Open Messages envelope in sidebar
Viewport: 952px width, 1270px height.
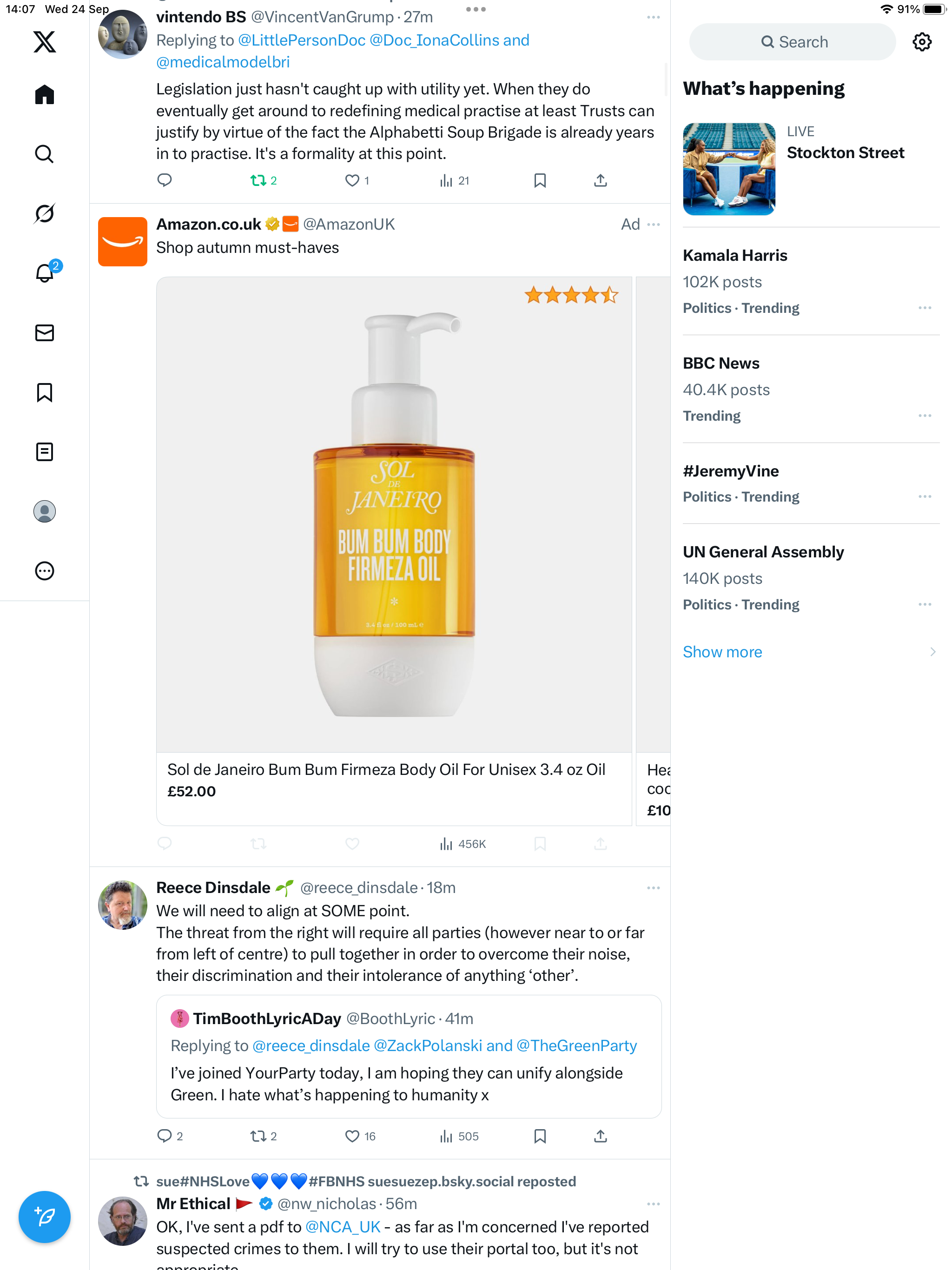44,333
